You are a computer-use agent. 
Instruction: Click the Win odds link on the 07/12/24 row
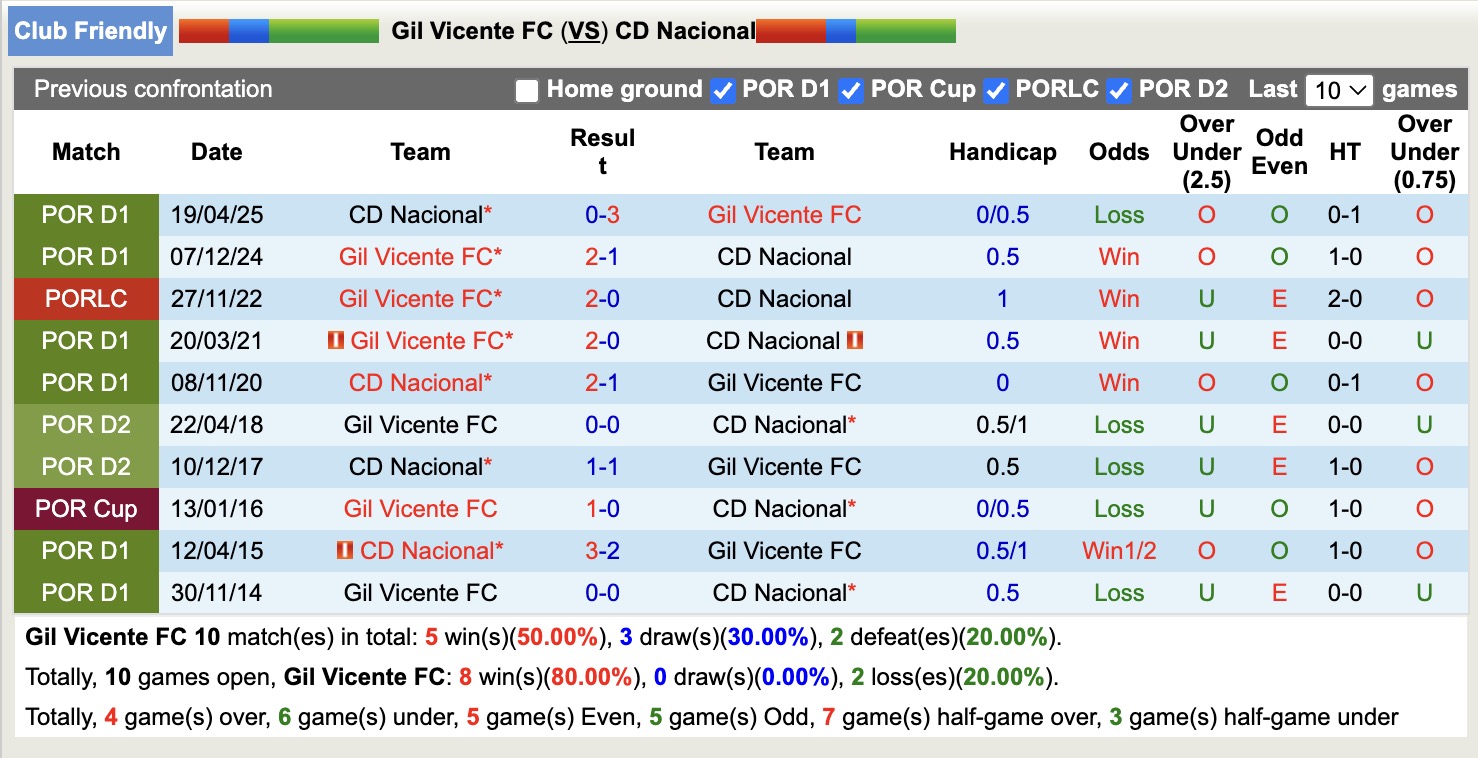[1118, 256]
